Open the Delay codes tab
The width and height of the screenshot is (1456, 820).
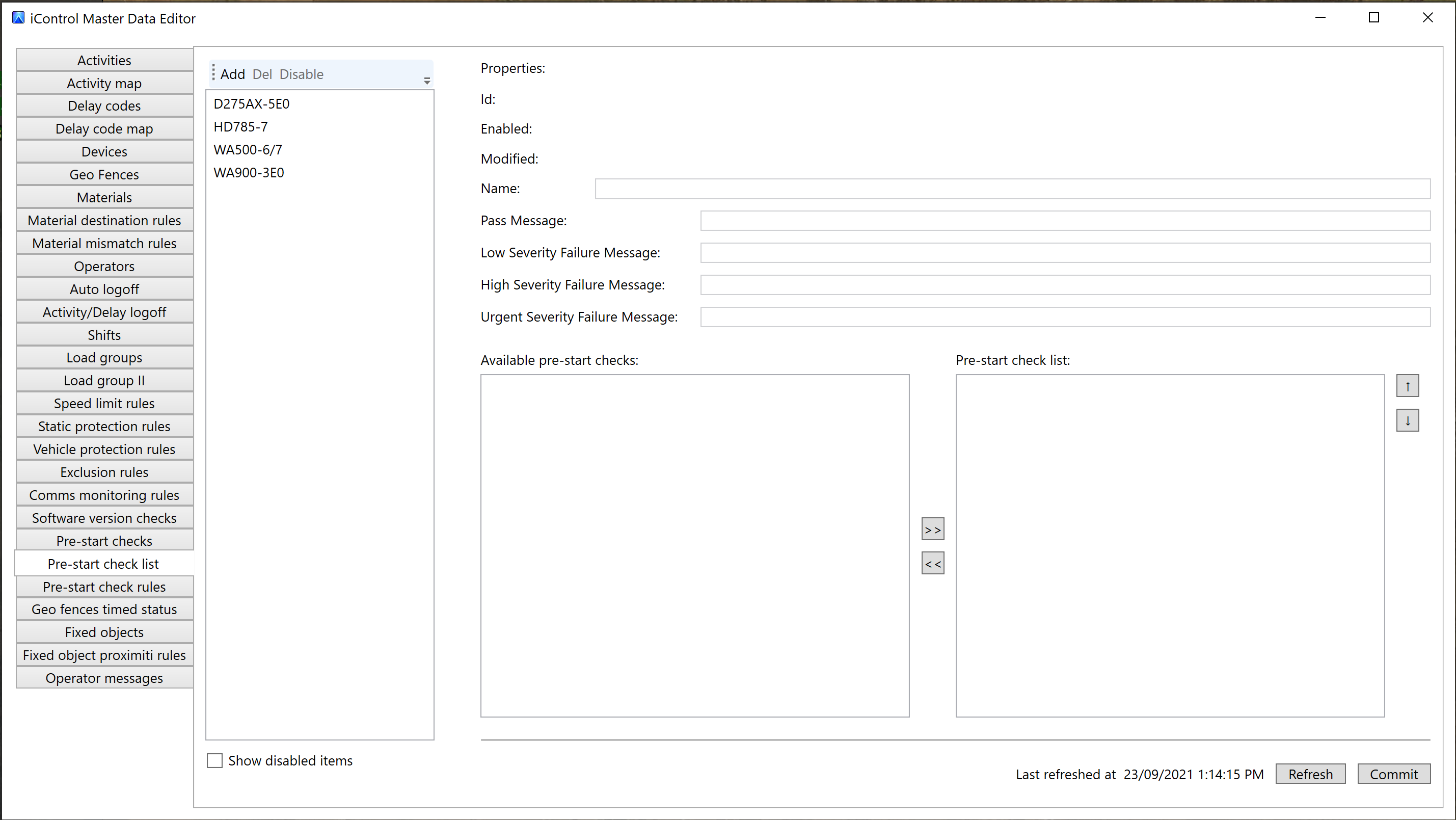click(x=104, y=106)
